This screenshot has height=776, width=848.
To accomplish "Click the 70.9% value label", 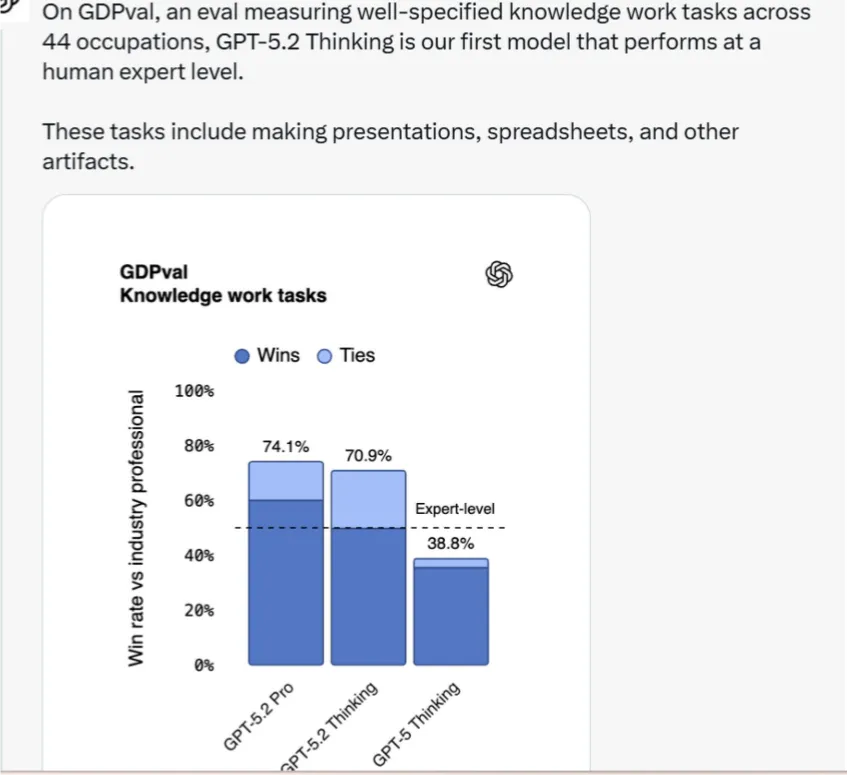I will [368, 456].
